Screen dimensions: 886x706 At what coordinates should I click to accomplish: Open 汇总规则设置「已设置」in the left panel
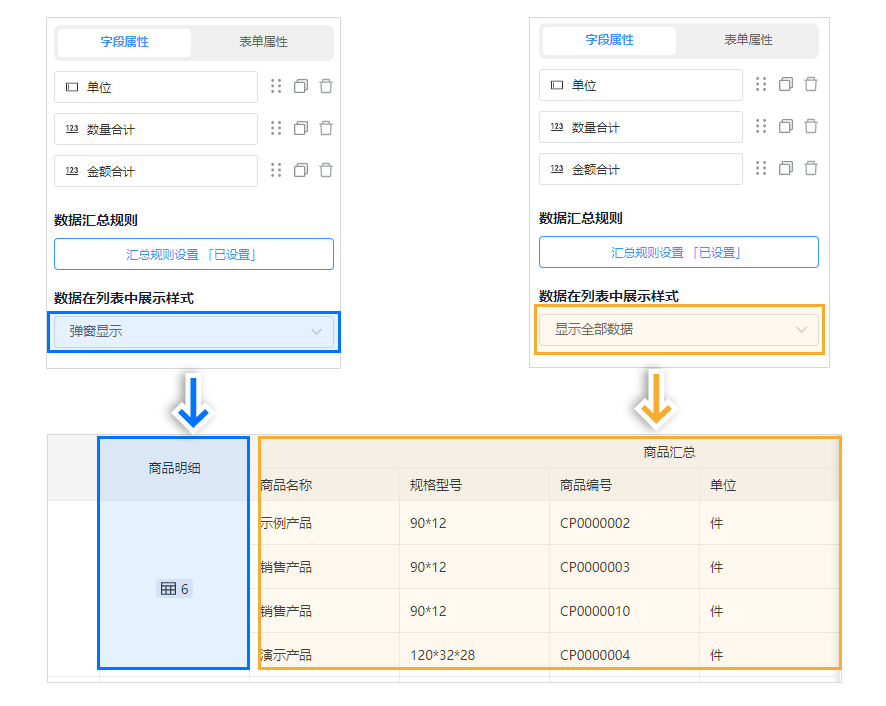click(x=193, y=254)
